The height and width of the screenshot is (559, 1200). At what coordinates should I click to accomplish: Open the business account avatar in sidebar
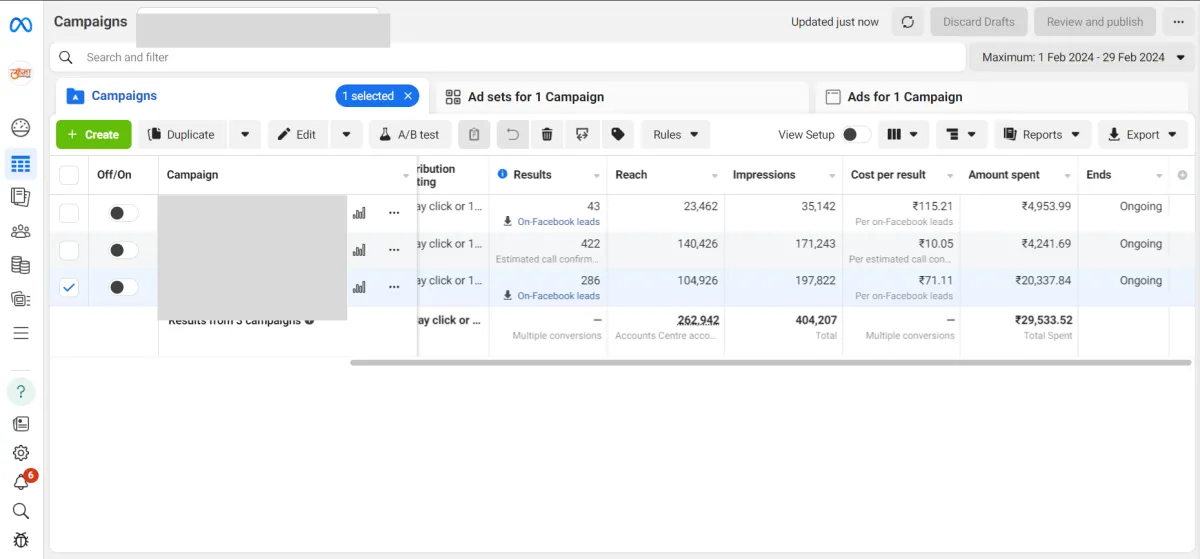[x=21, y=72]
